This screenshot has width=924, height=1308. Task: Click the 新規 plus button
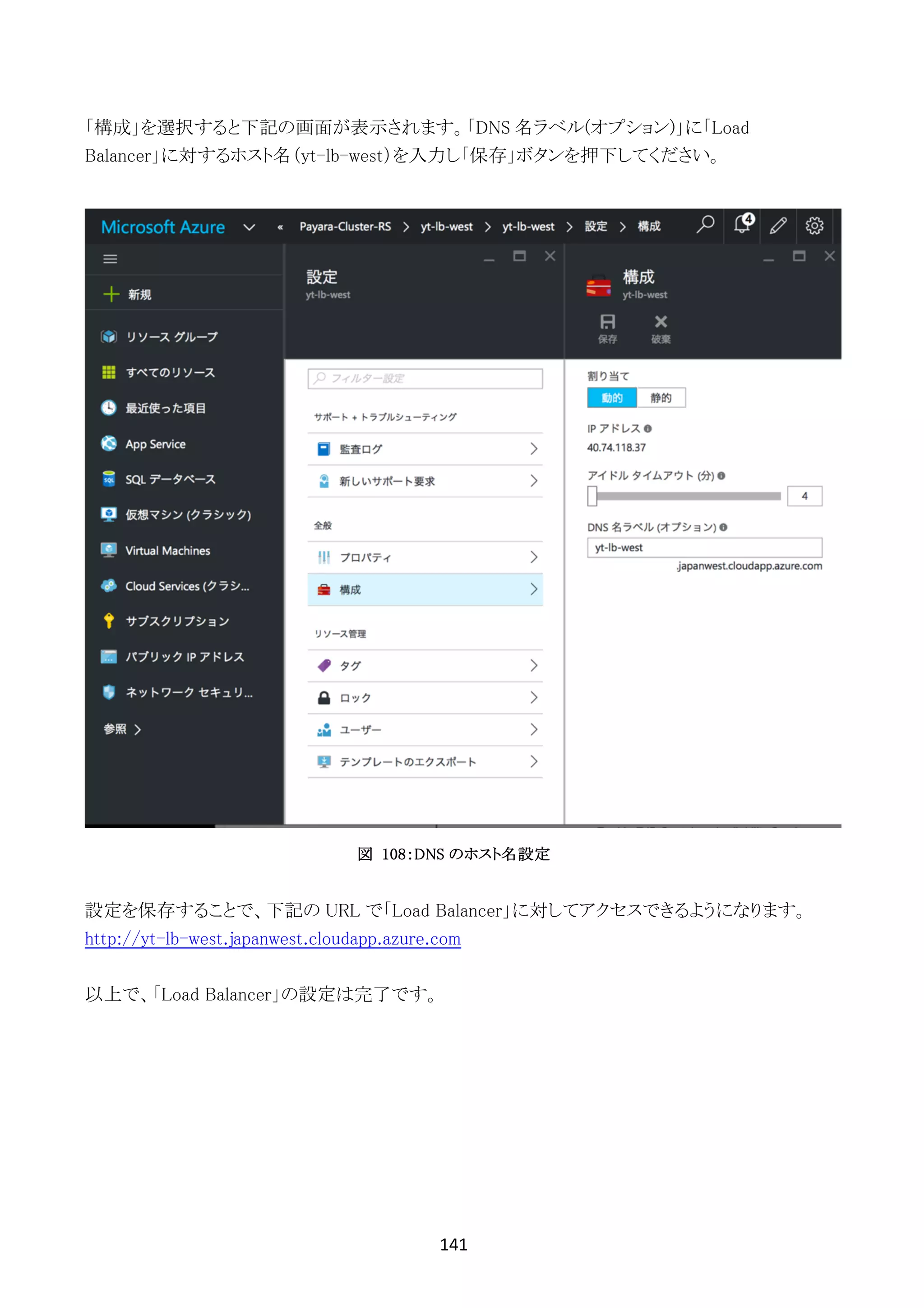point(128,294)
